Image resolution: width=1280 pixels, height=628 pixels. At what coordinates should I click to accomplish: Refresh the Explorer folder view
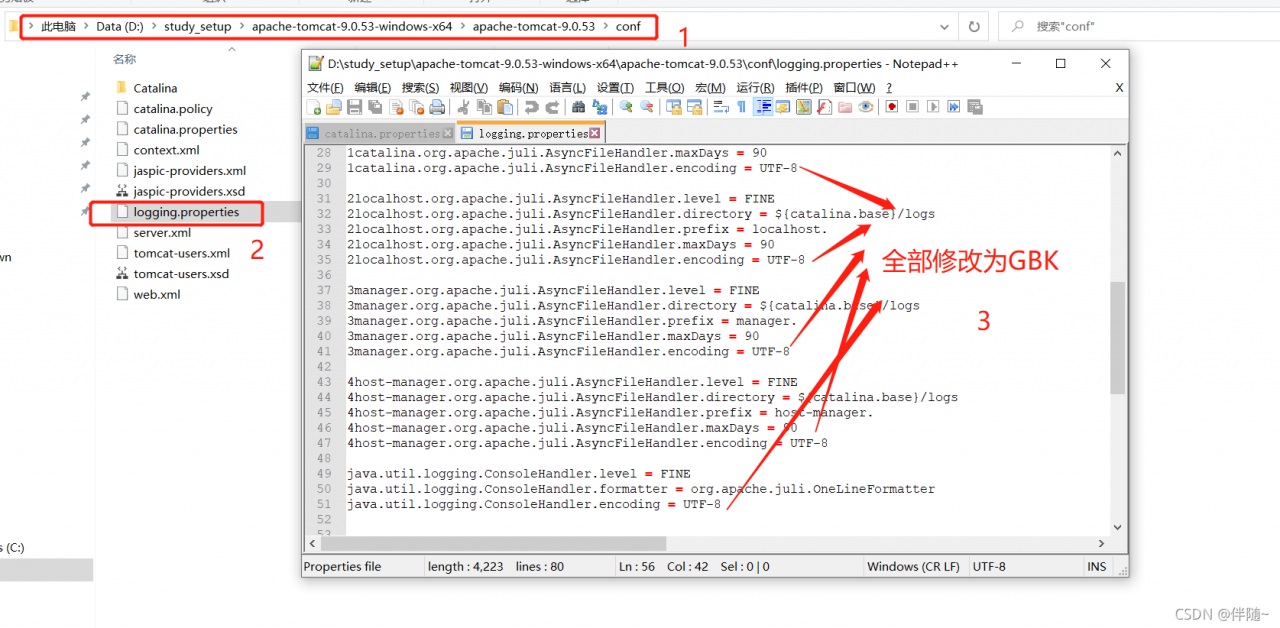click(x=973, y=27)
